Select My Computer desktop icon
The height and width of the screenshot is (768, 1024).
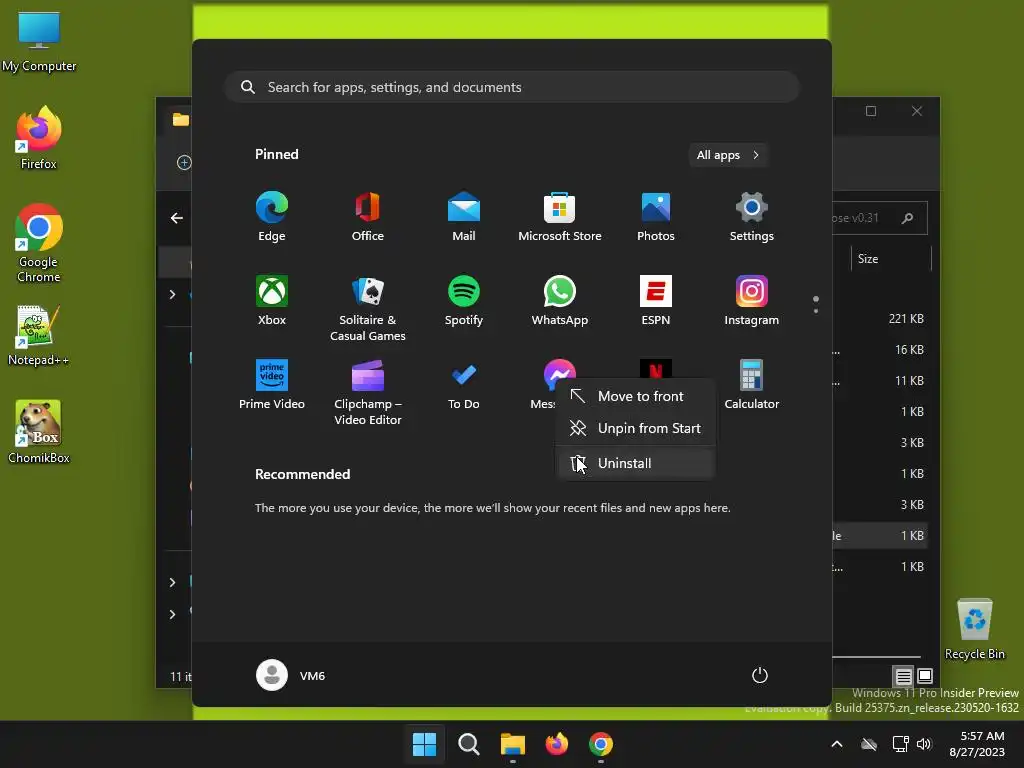(39, 42)
